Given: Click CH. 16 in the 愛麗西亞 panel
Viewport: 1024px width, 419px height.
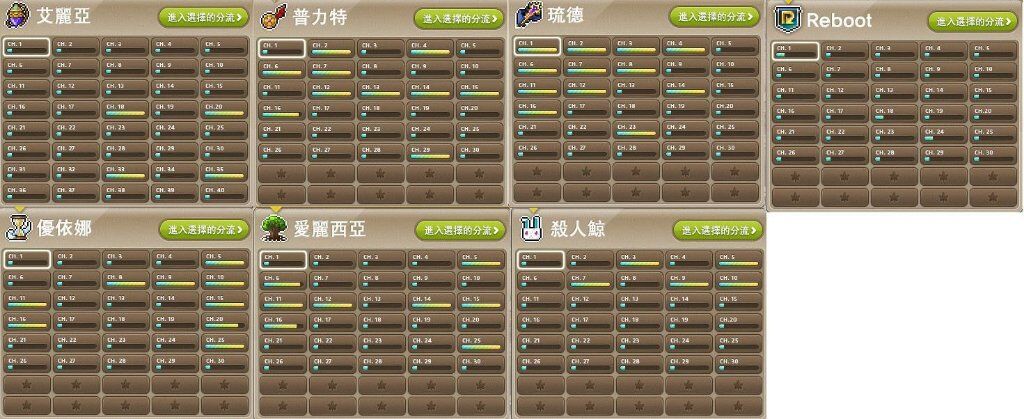Looking at the screenshot, I should coord(283,322).
